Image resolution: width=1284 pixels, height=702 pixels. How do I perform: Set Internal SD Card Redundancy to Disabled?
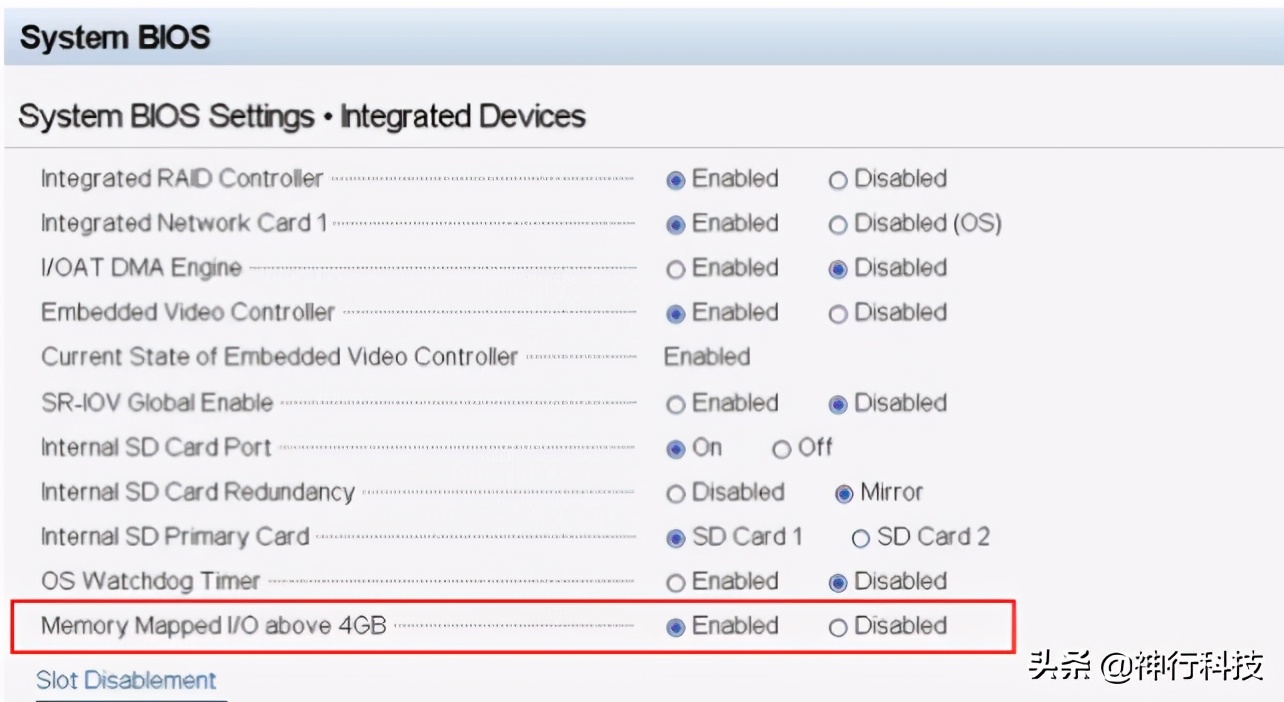pyautogui.click(x=676, y=493)
